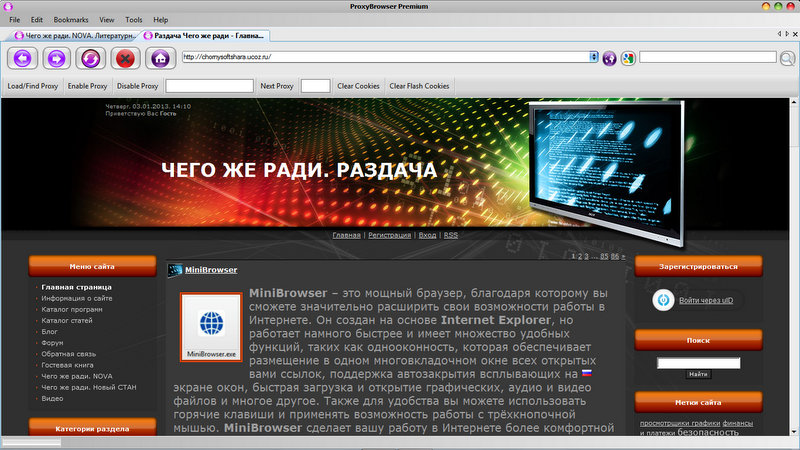The image size is (800, 450).
Task: Open Каталог программ menu item
Action: 72,310
